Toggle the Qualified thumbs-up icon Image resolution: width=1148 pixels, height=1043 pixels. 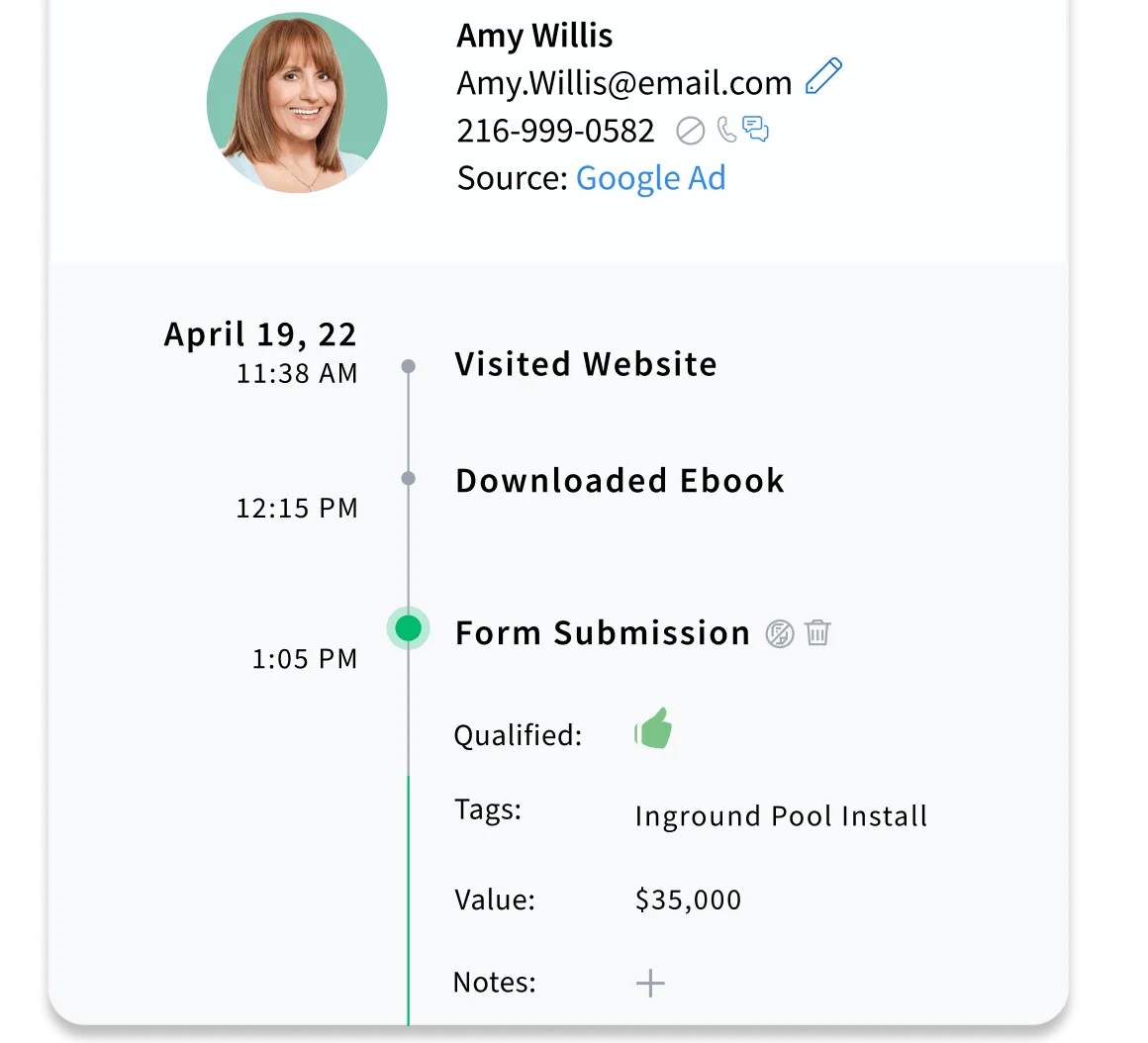point(653,728)
